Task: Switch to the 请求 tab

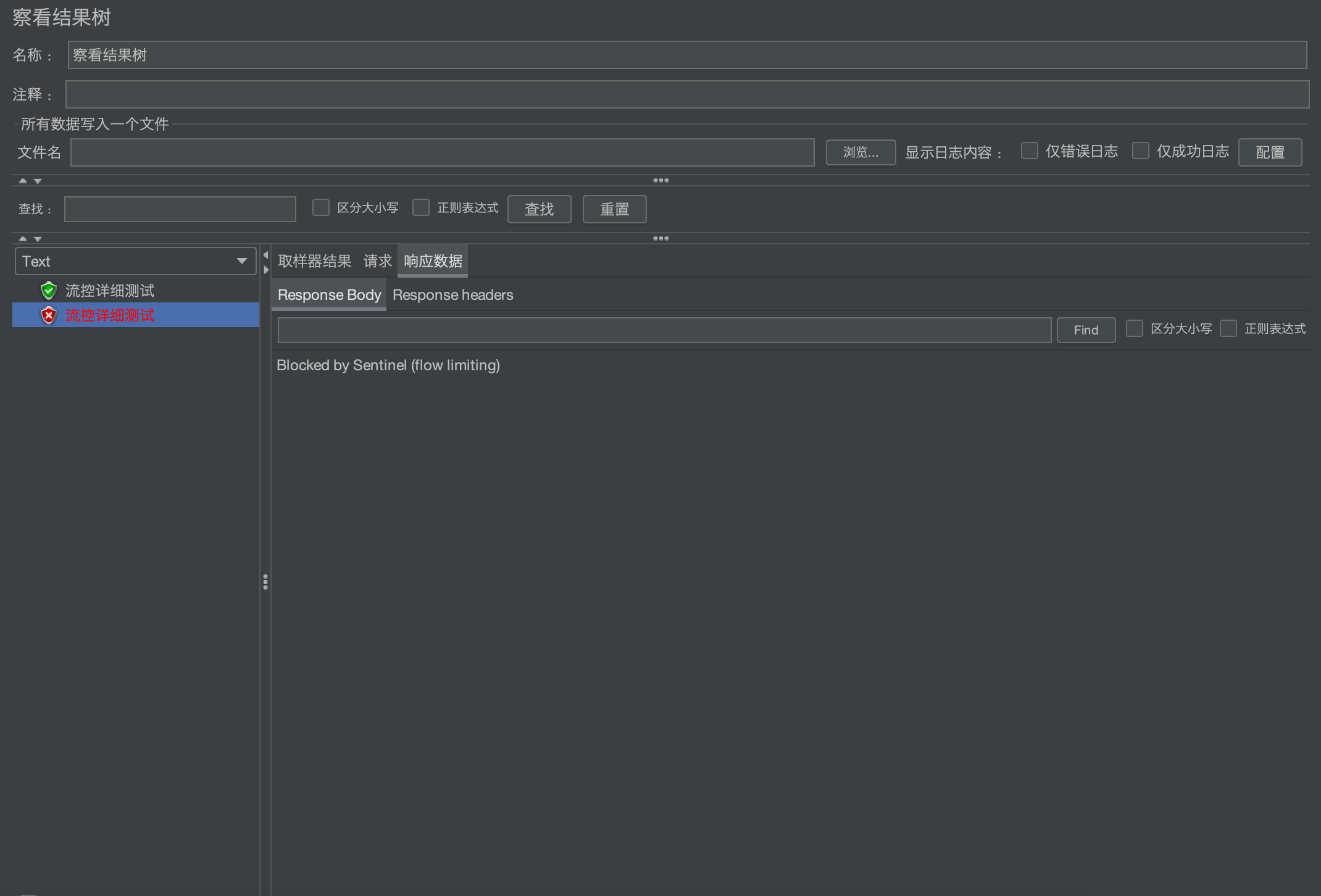Action: pos(377,261)
